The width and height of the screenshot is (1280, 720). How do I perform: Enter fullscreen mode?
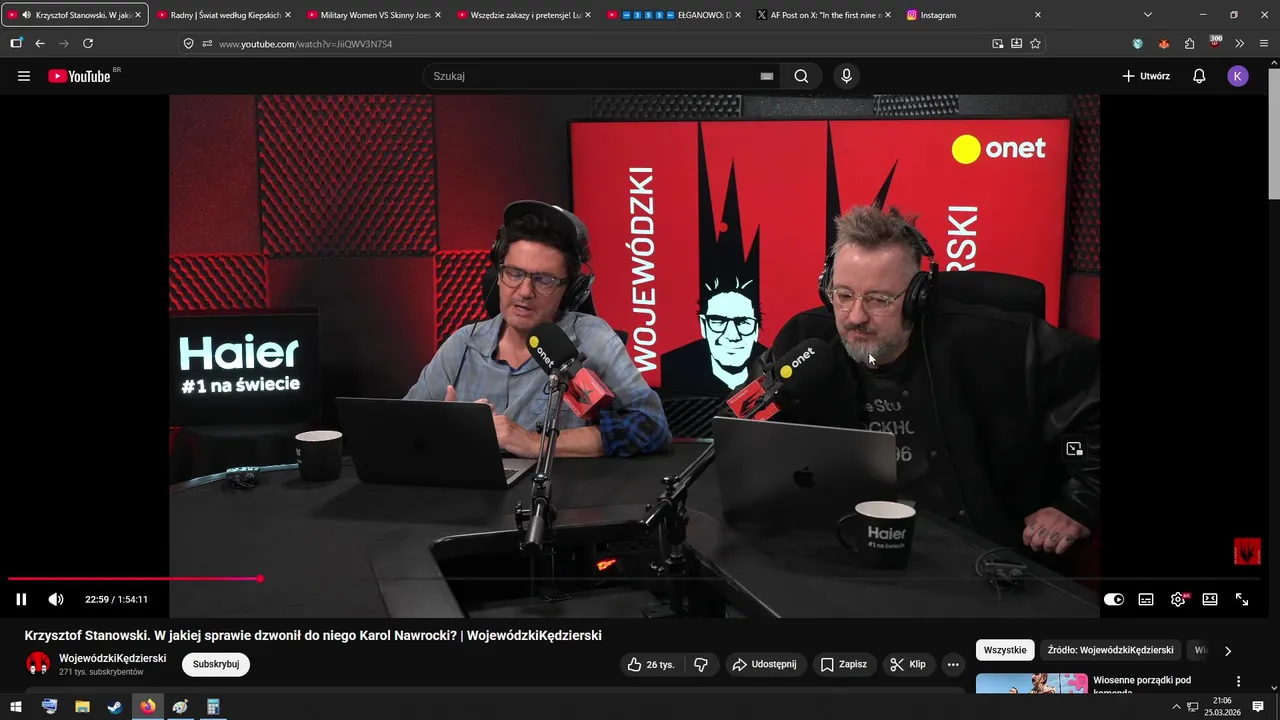pos(1242,599)
